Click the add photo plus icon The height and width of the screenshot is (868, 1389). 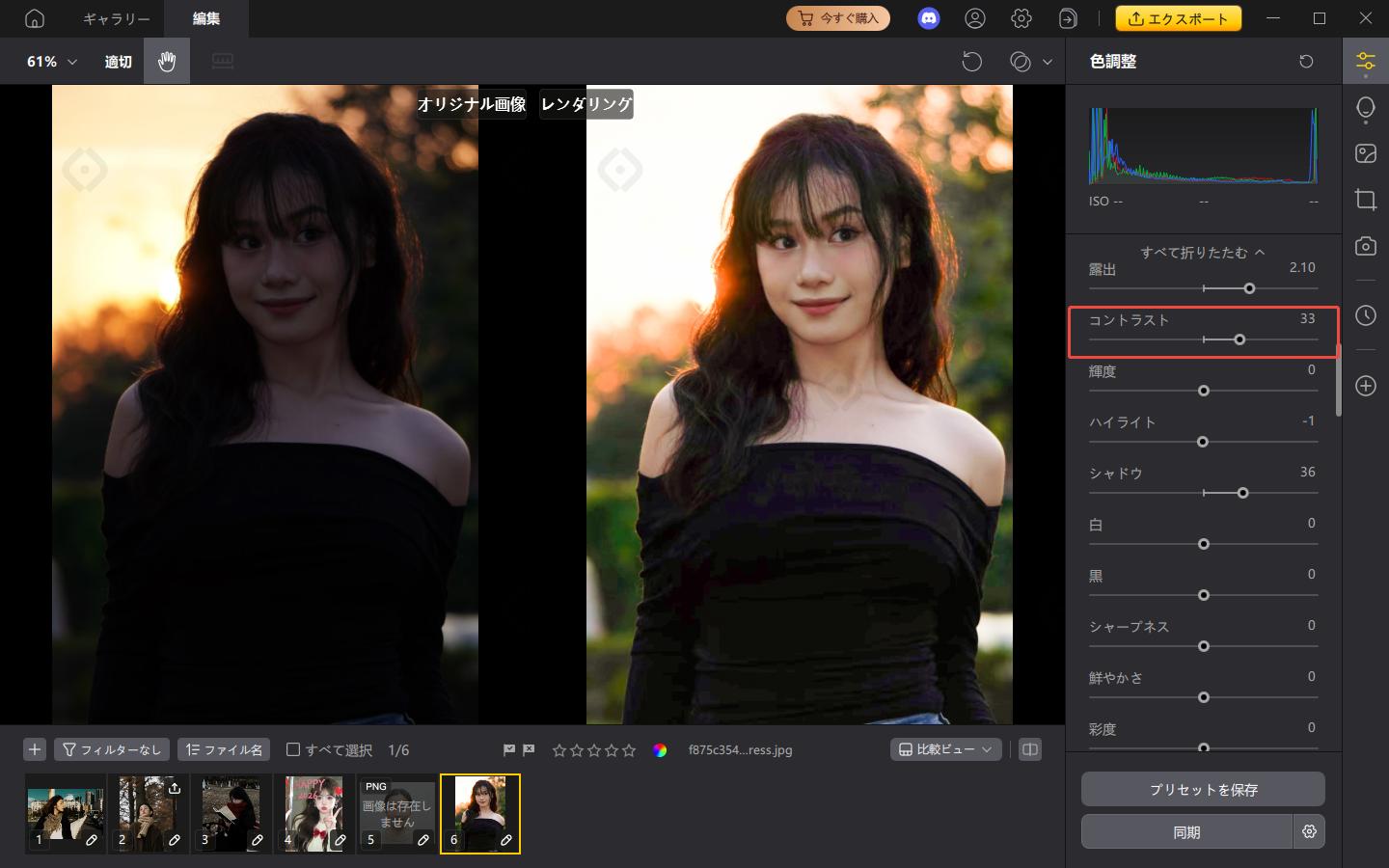click(35, 749)
